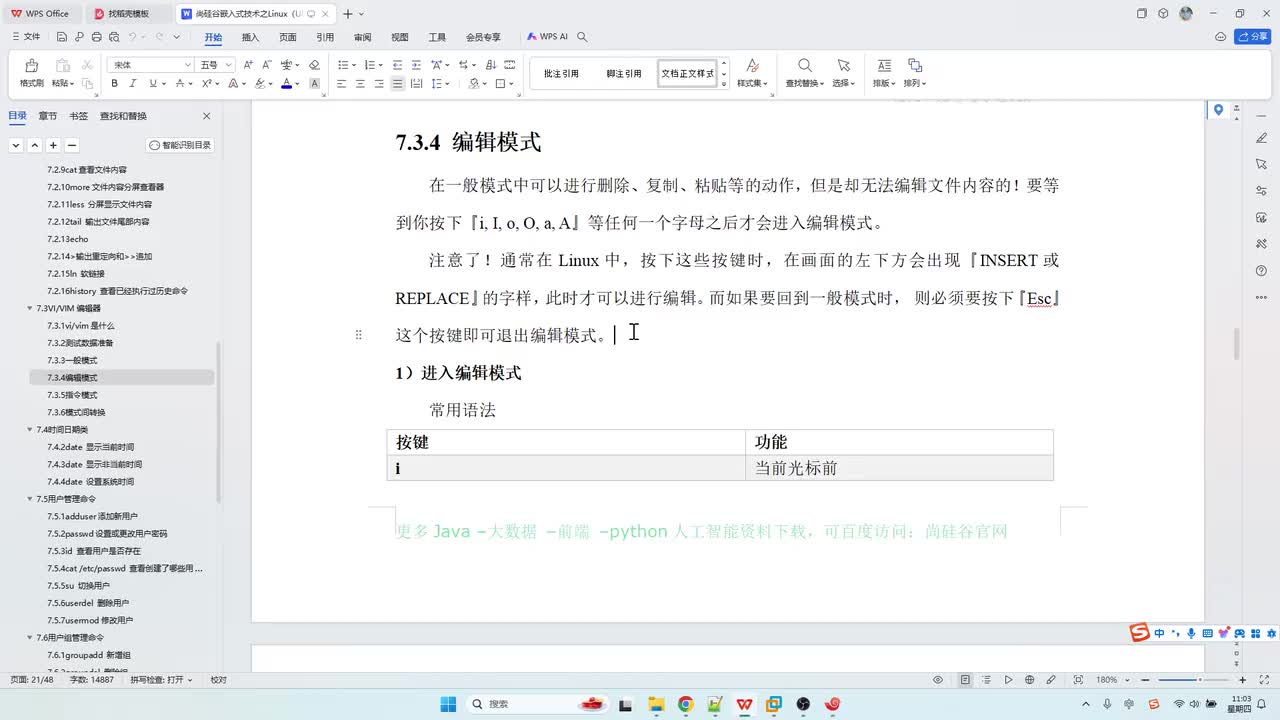Click the zoom in plus button
Viewport: 1280px width, 720px height.
tap(1243, 680)
